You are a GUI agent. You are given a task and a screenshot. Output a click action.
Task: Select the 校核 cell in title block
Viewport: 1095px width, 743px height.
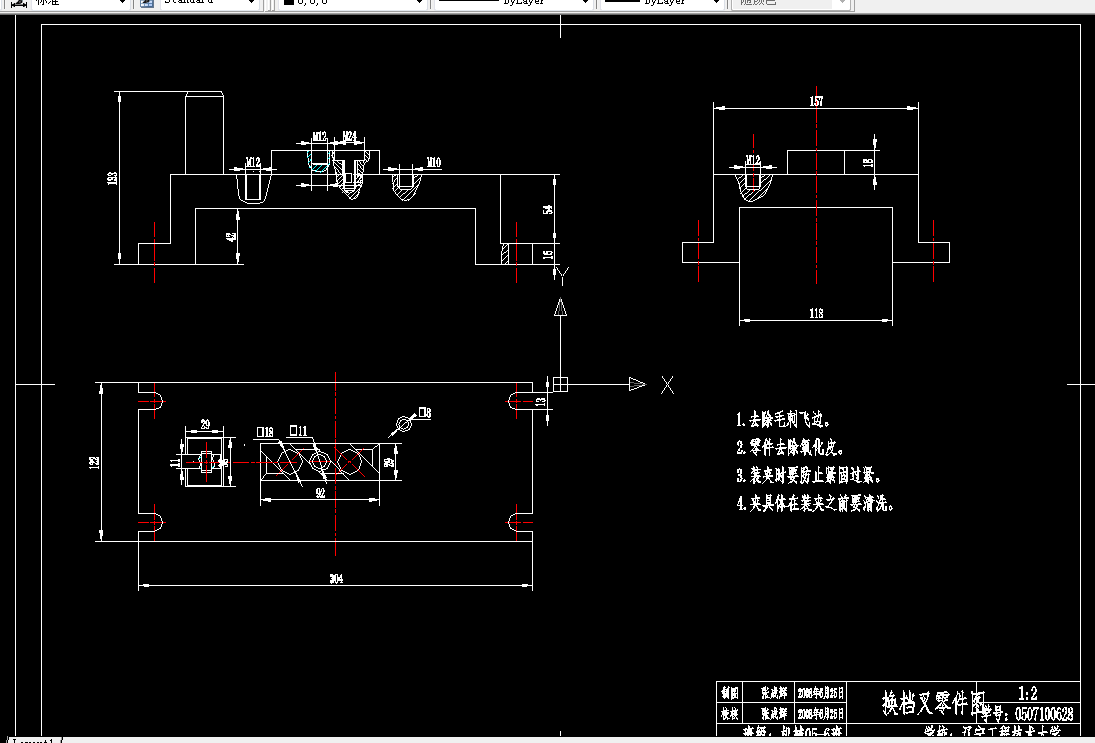pyautogui.click(x=730, y=714)
